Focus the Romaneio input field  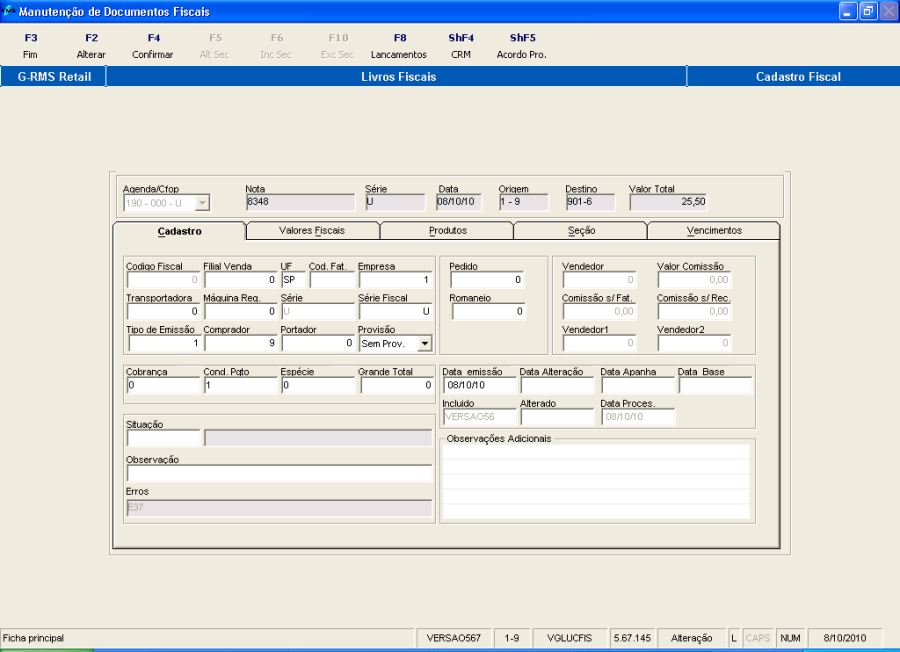(x=486, y=313)
